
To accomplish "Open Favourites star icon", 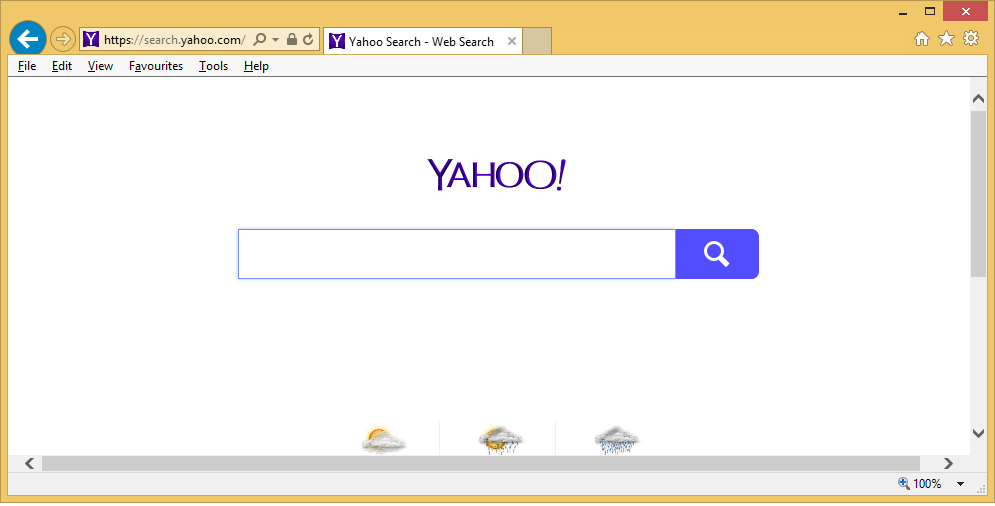I will pyautogui.click(x=946, y=39).
